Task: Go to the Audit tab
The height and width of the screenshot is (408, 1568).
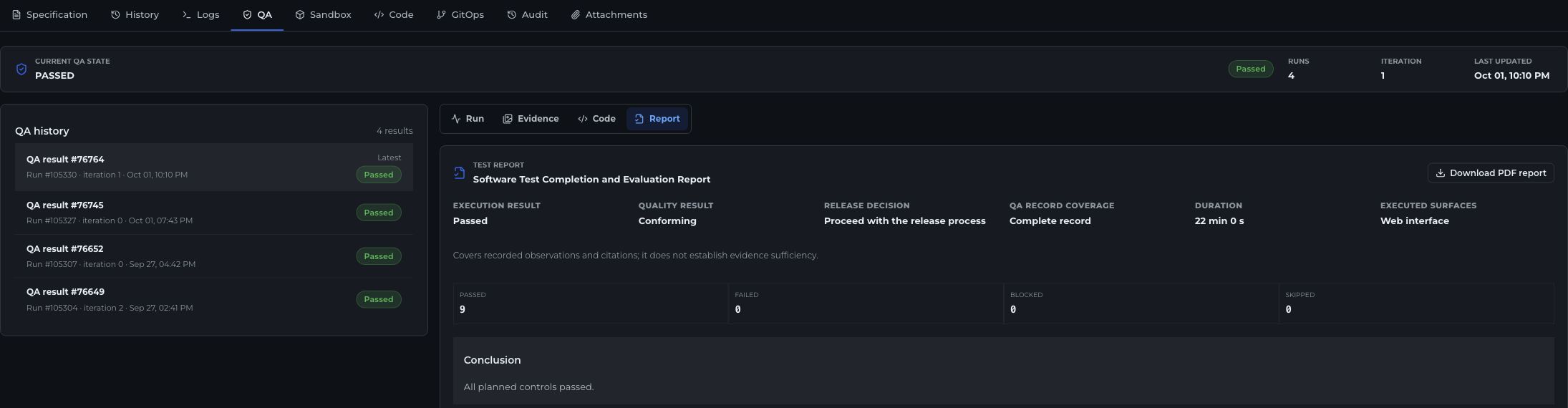Action: (528, 14)
